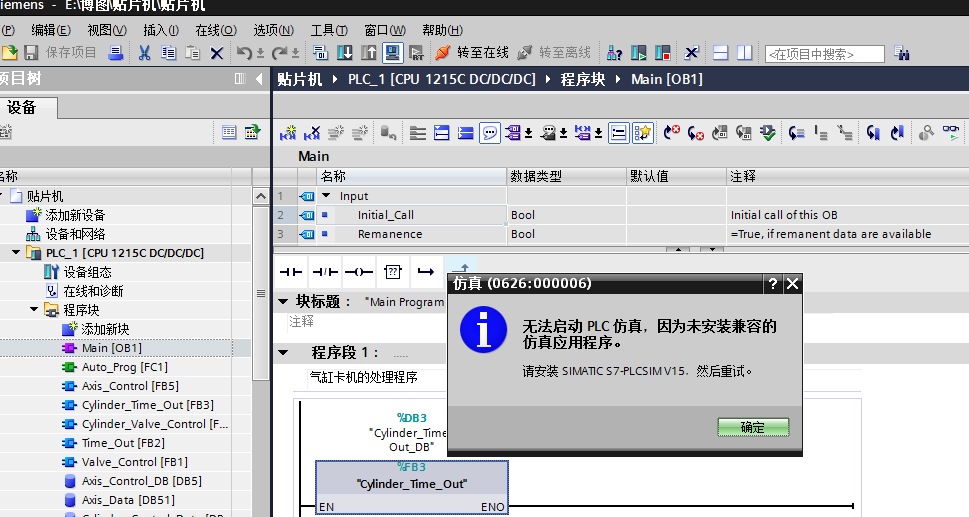Screen dimensions: 969x517
Task: Click the 确定 button in simulation dialog
Action: pos(752,427)
